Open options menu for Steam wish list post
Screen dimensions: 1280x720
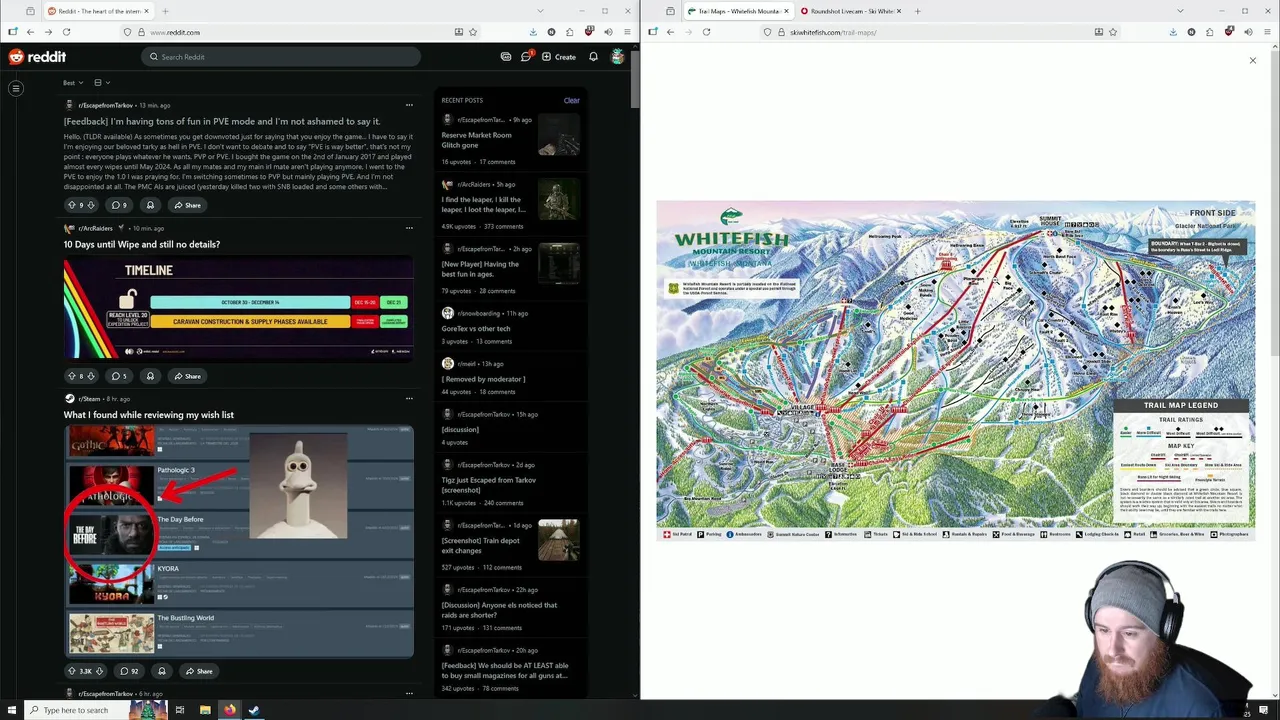[x=409, y=399]
